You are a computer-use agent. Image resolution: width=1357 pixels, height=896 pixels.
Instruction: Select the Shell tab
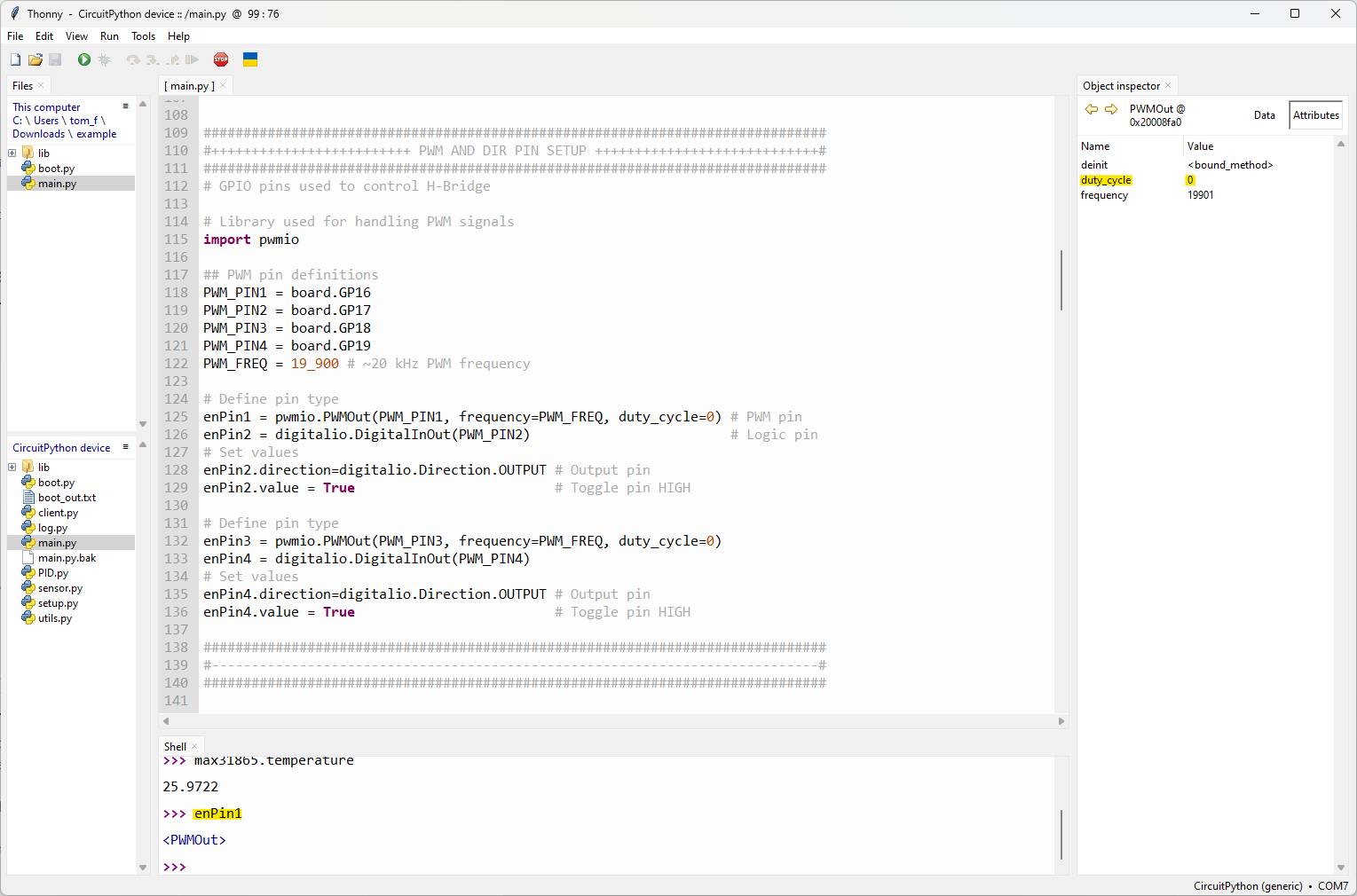[x=175, y=747]
